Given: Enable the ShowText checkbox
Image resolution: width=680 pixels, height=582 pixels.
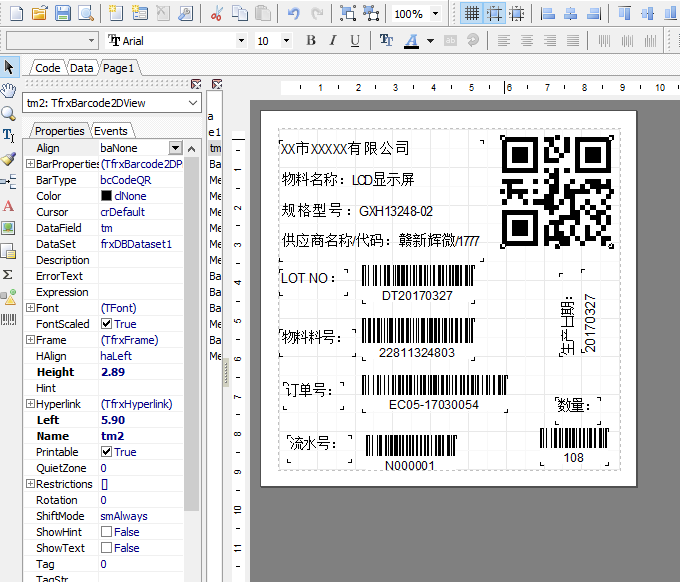Looking at the screenshot, I should (107, 548).
